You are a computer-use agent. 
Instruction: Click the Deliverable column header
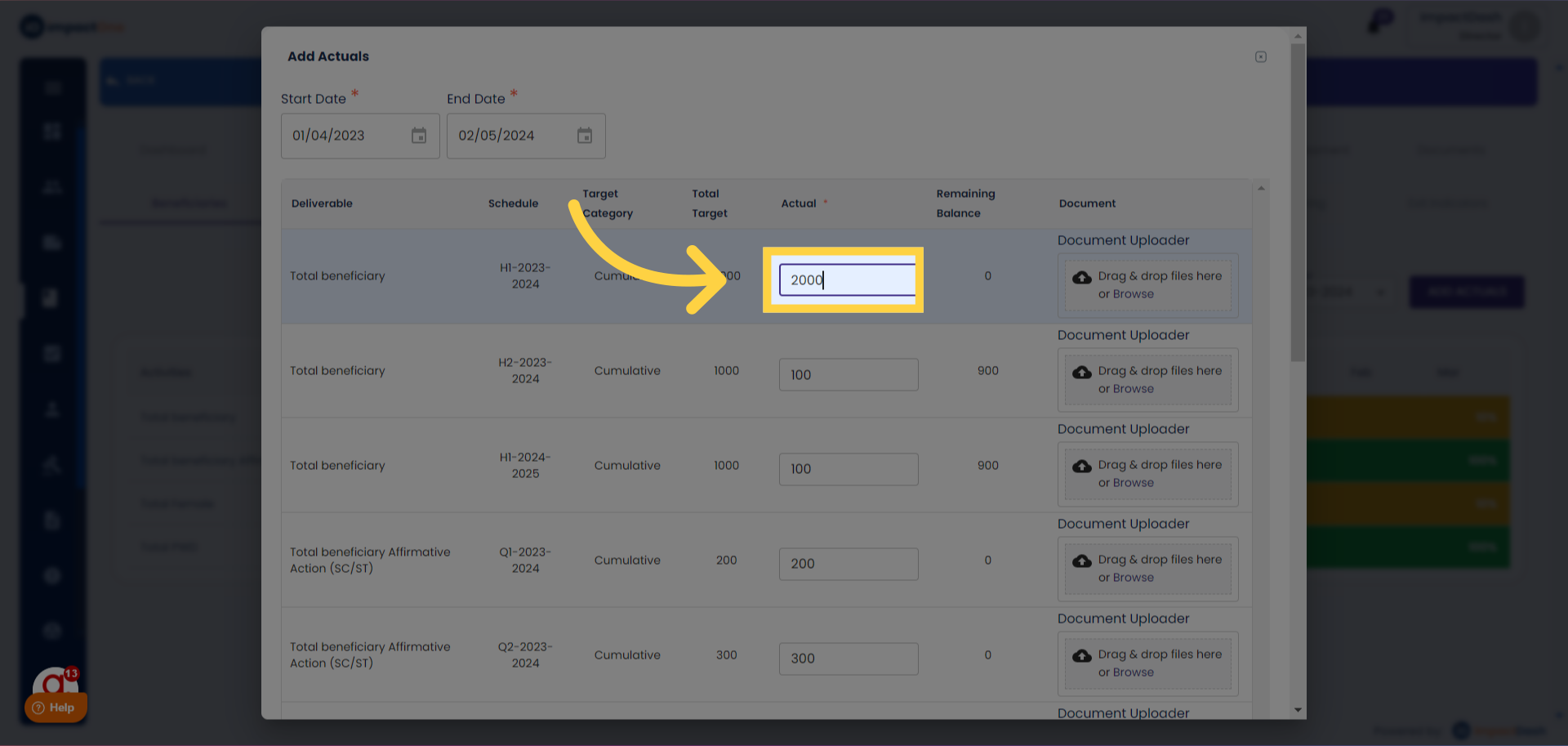[x=322, y=203]
